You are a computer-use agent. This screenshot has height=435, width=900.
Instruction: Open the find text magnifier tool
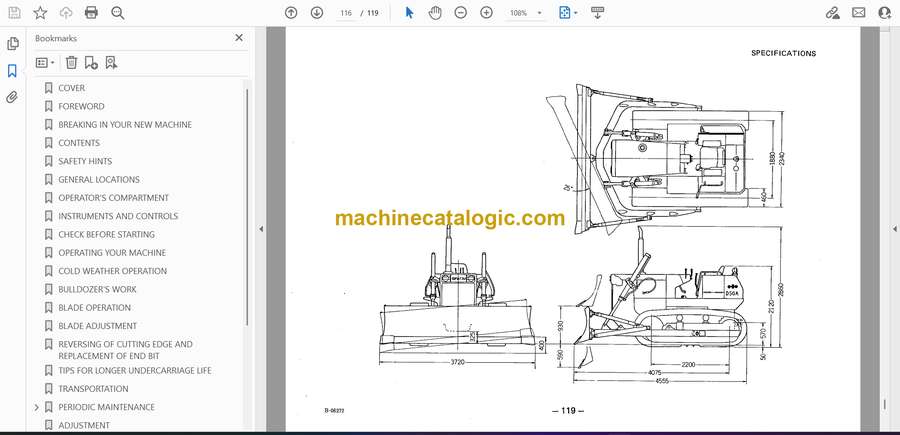point(118,13)
